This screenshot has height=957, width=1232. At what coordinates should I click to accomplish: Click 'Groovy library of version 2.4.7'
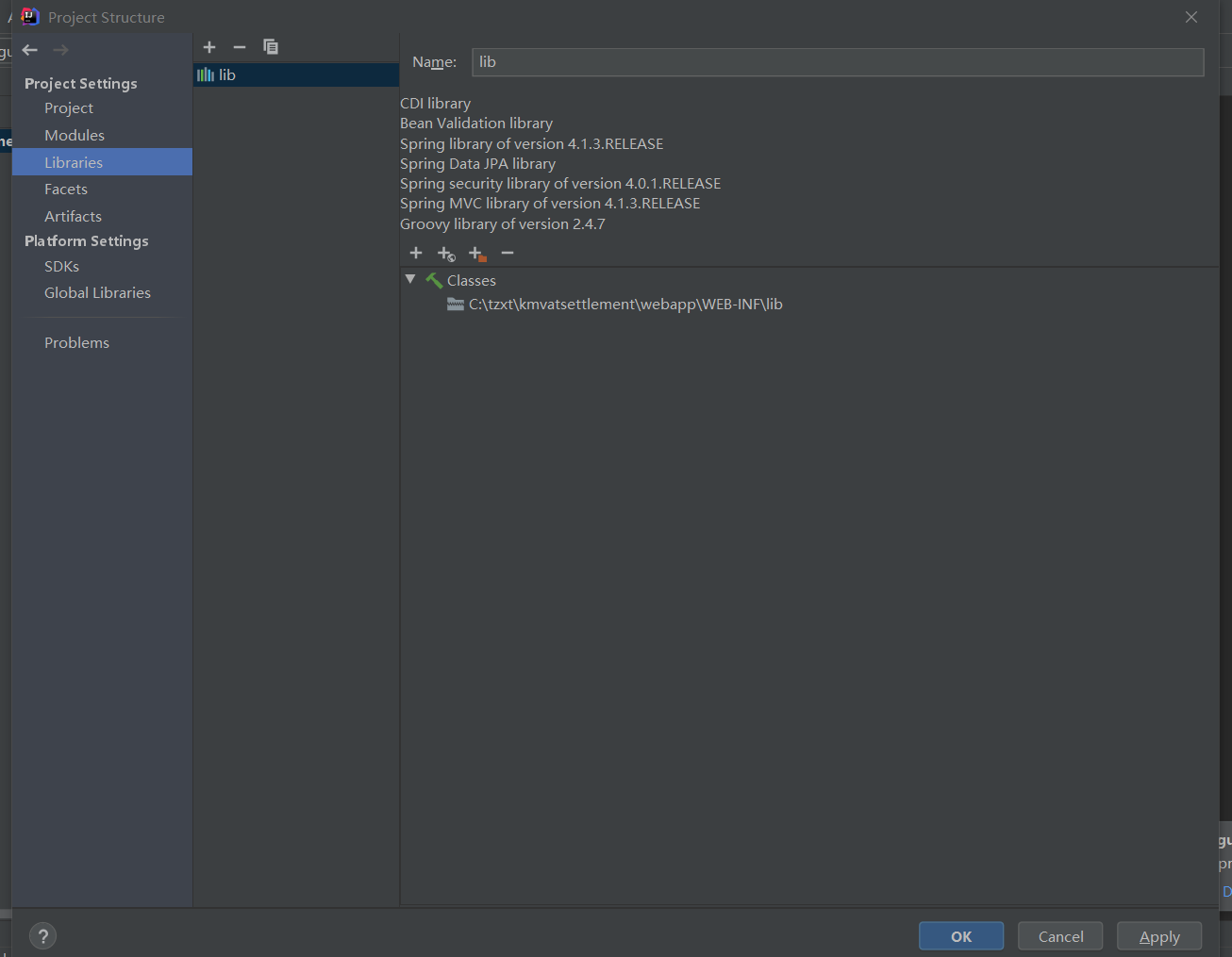click(x=503, y=224)
